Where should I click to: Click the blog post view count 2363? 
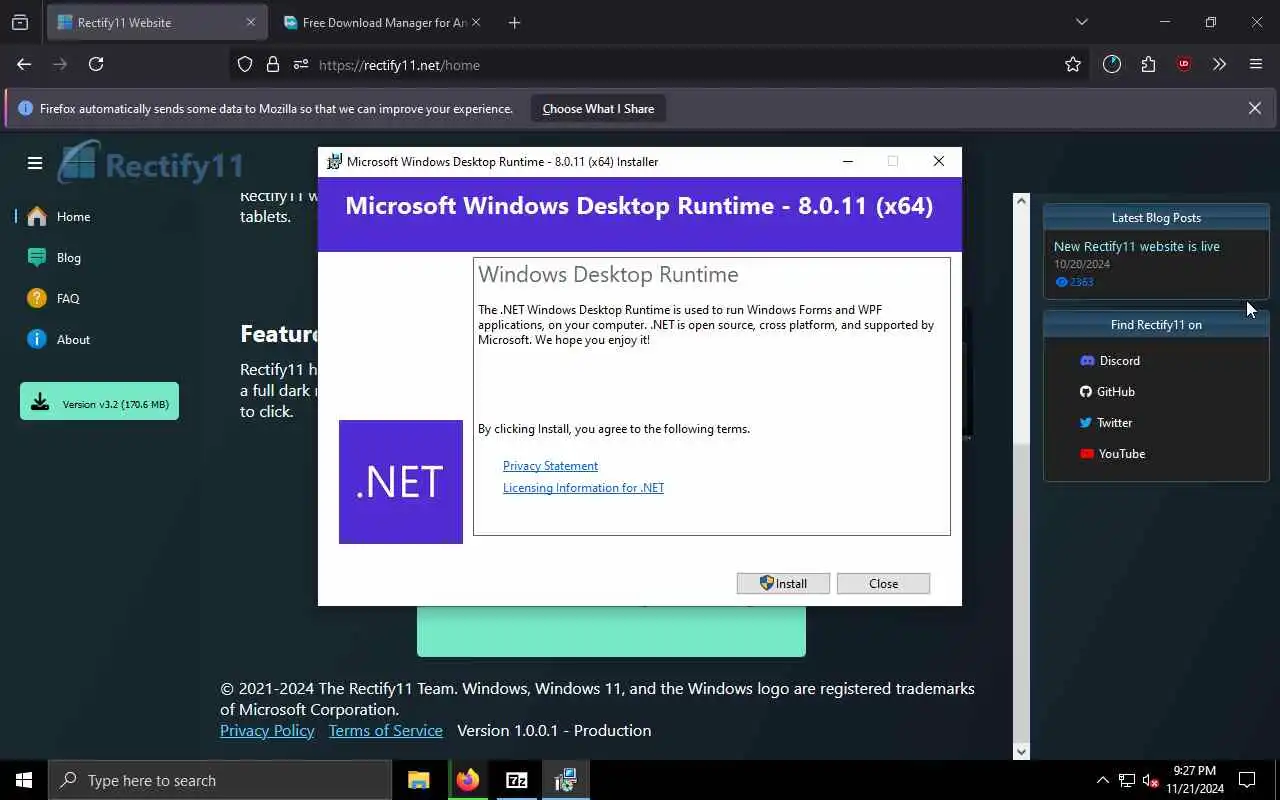pos(1074,282)
